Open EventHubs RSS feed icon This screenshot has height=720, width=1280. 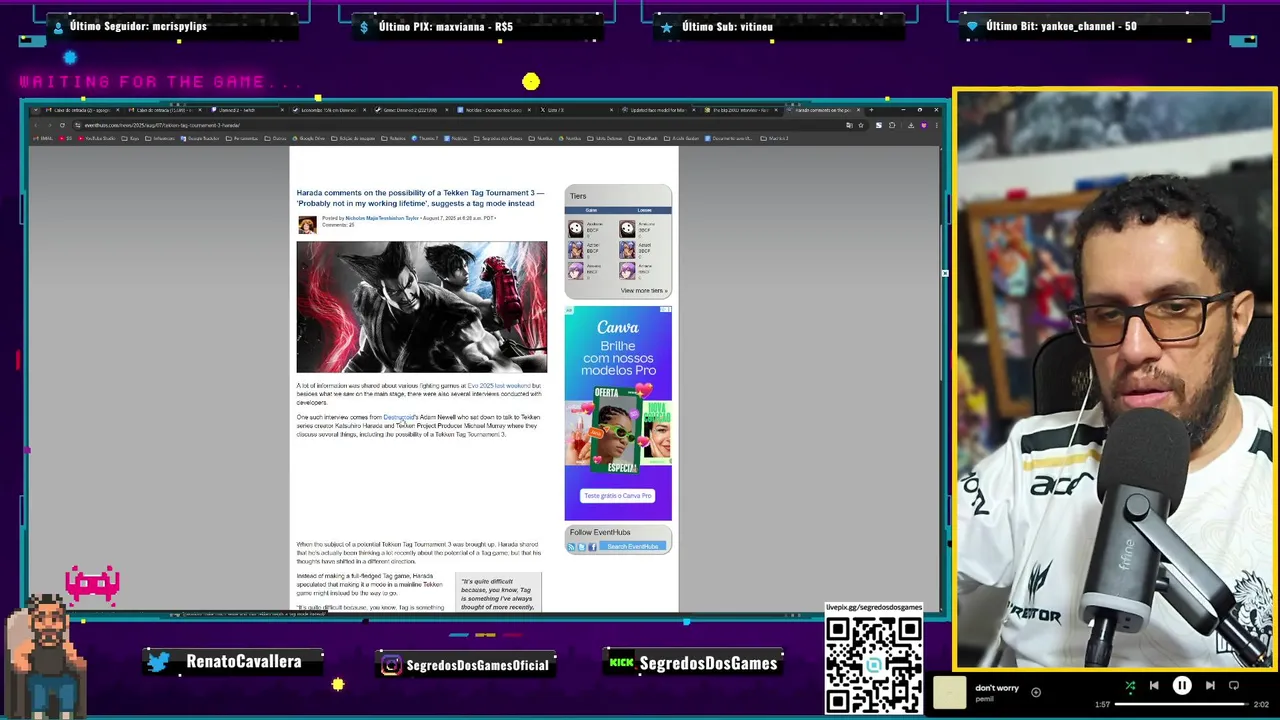pos(571,547)
